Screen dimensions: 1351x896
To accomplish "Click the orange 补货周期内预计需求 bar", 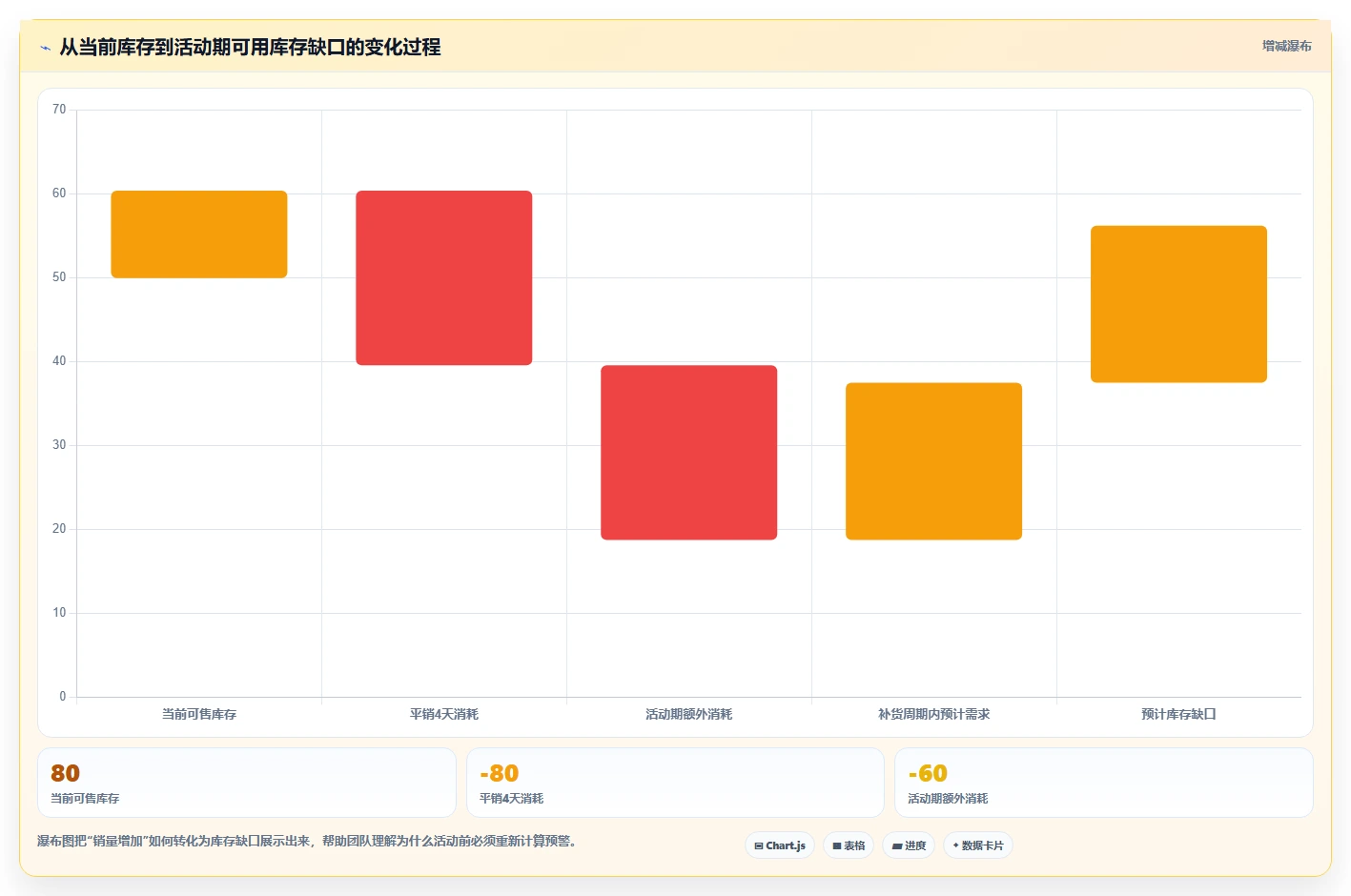I will (934, 461).
